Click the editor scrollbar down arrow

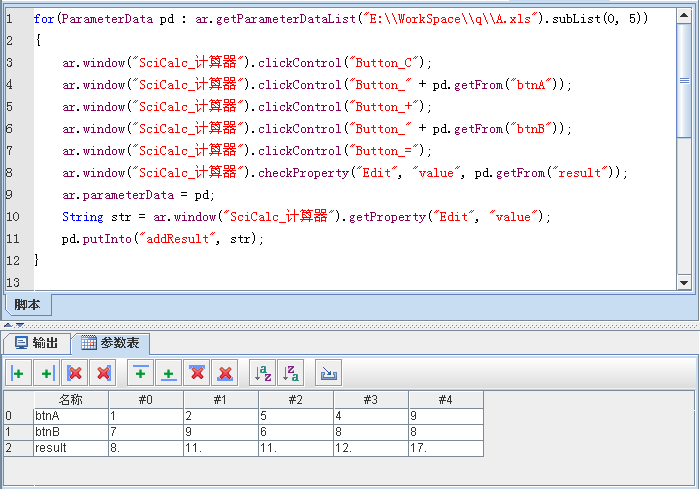pyautogui.click(x=683, y=283)
